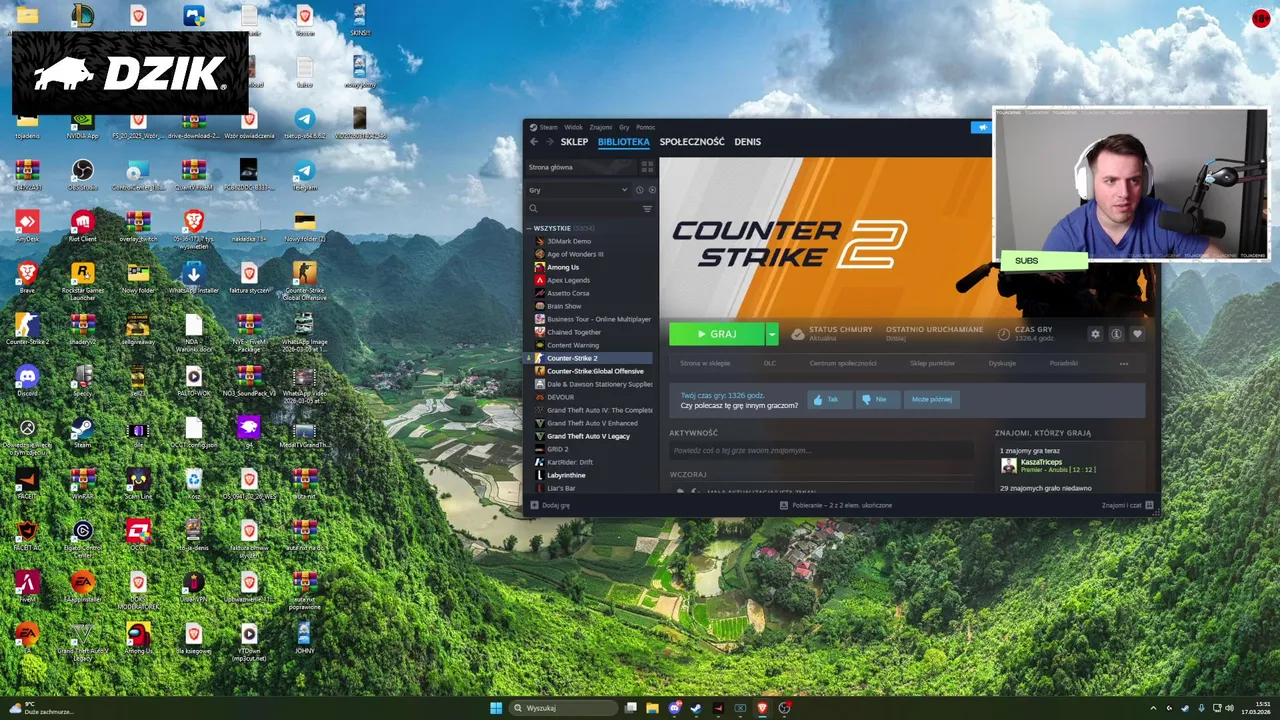Click the ready-to-play filter icon

pyautogui.click(x=652, y=190)
